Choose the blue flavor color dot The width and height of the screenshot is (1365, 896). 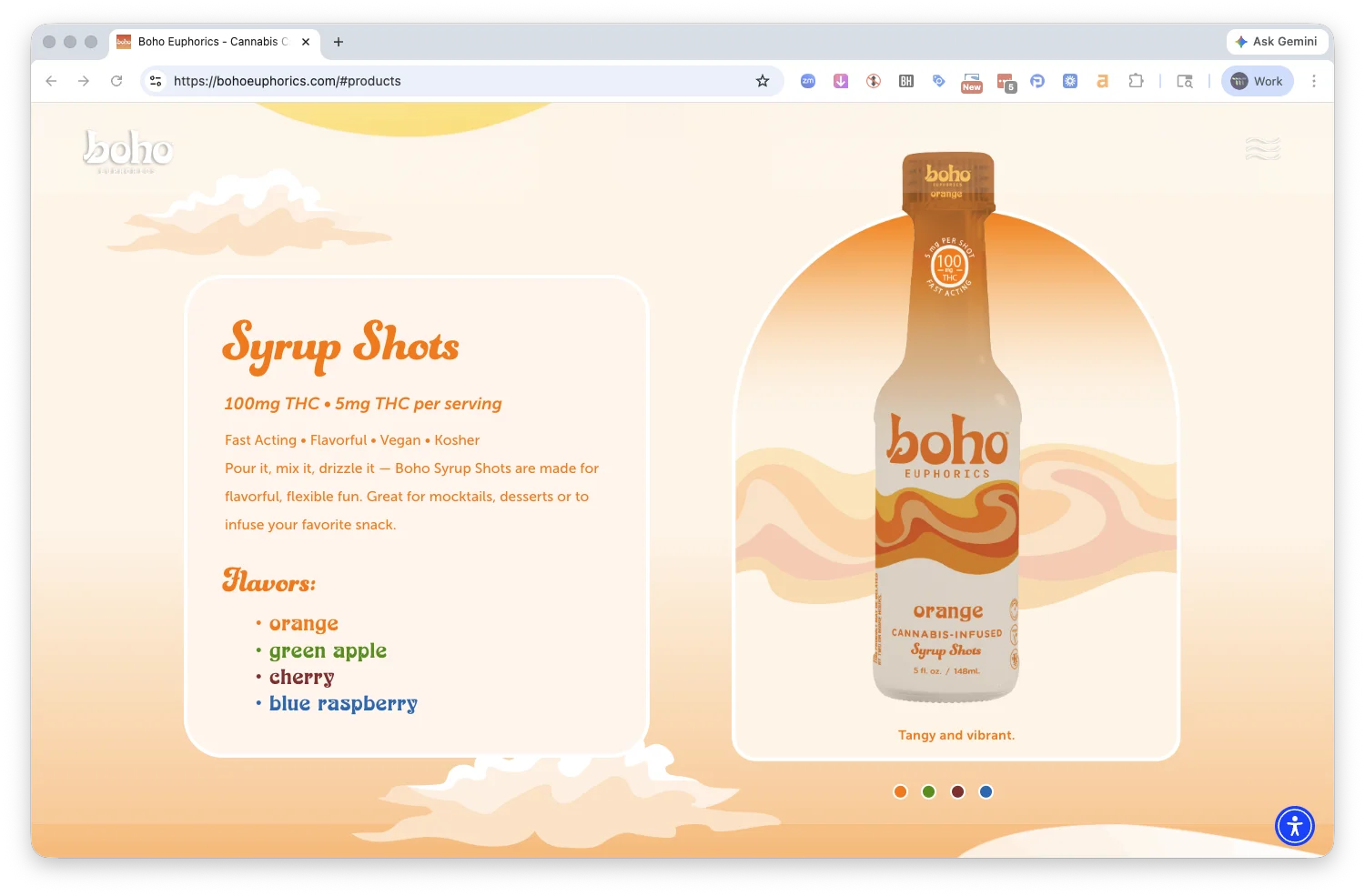(x=986, y=791)
